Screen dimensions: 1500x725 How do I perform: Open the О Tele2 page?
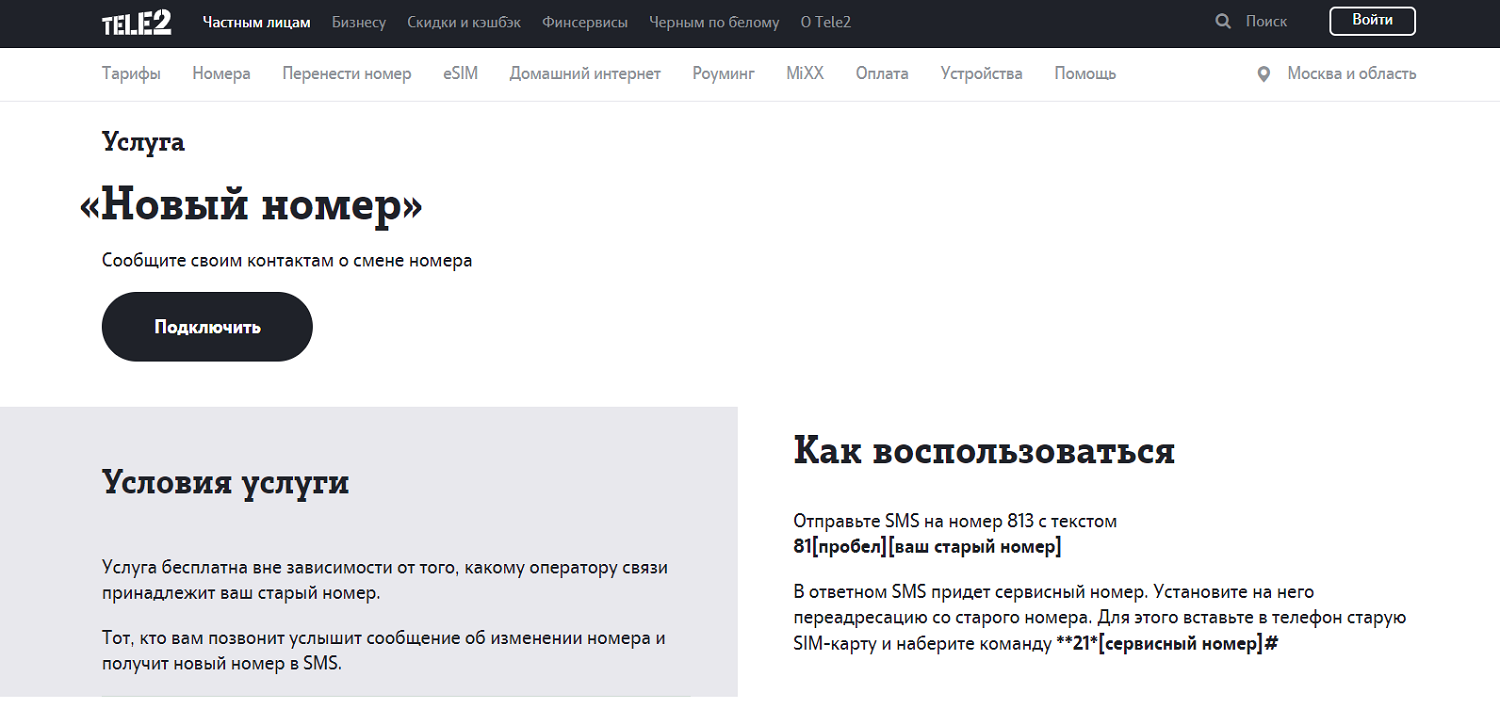pyautogui.click(x=826, y=22)
